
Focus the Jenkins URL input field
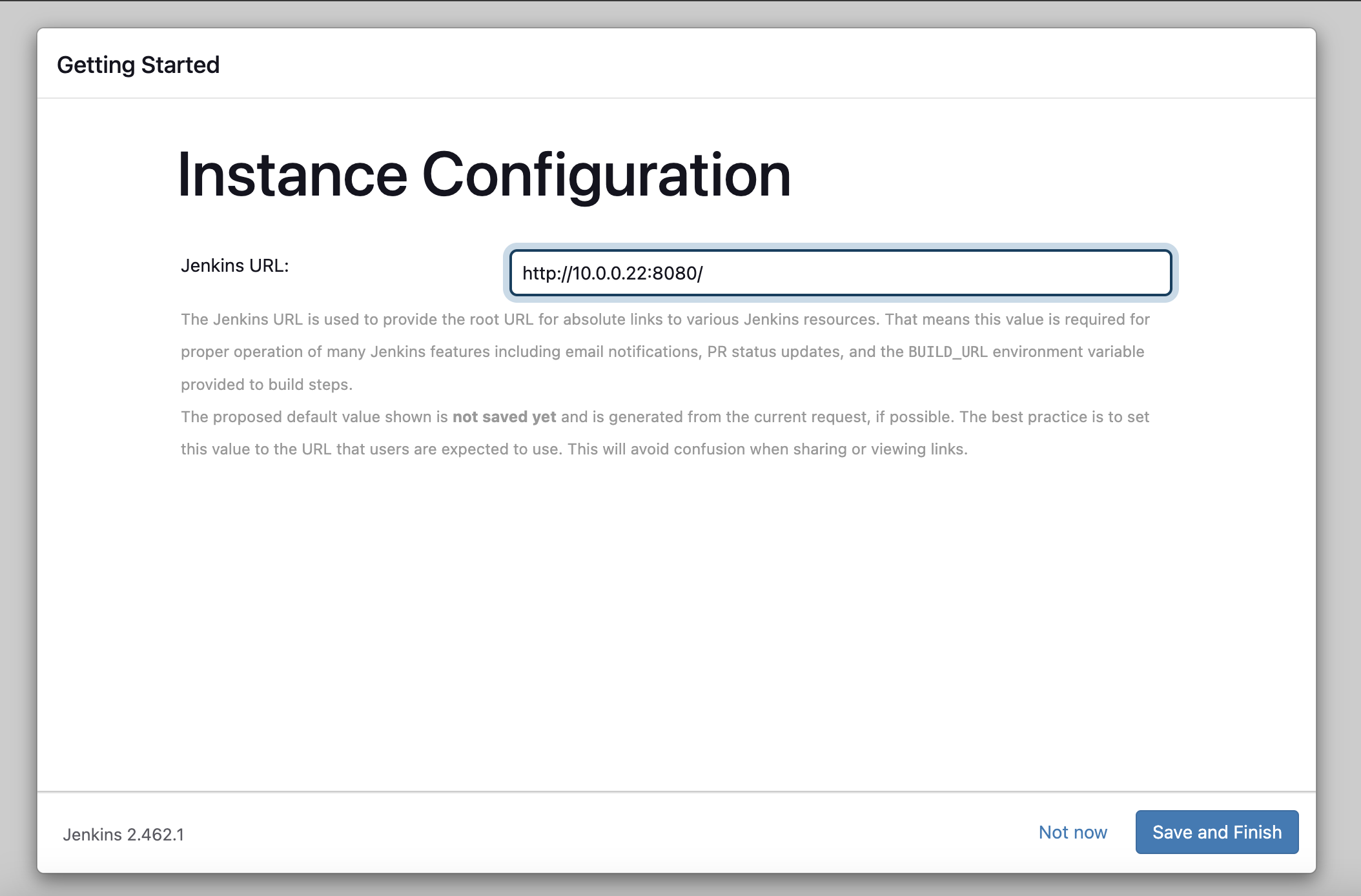(x=839, y=273)
